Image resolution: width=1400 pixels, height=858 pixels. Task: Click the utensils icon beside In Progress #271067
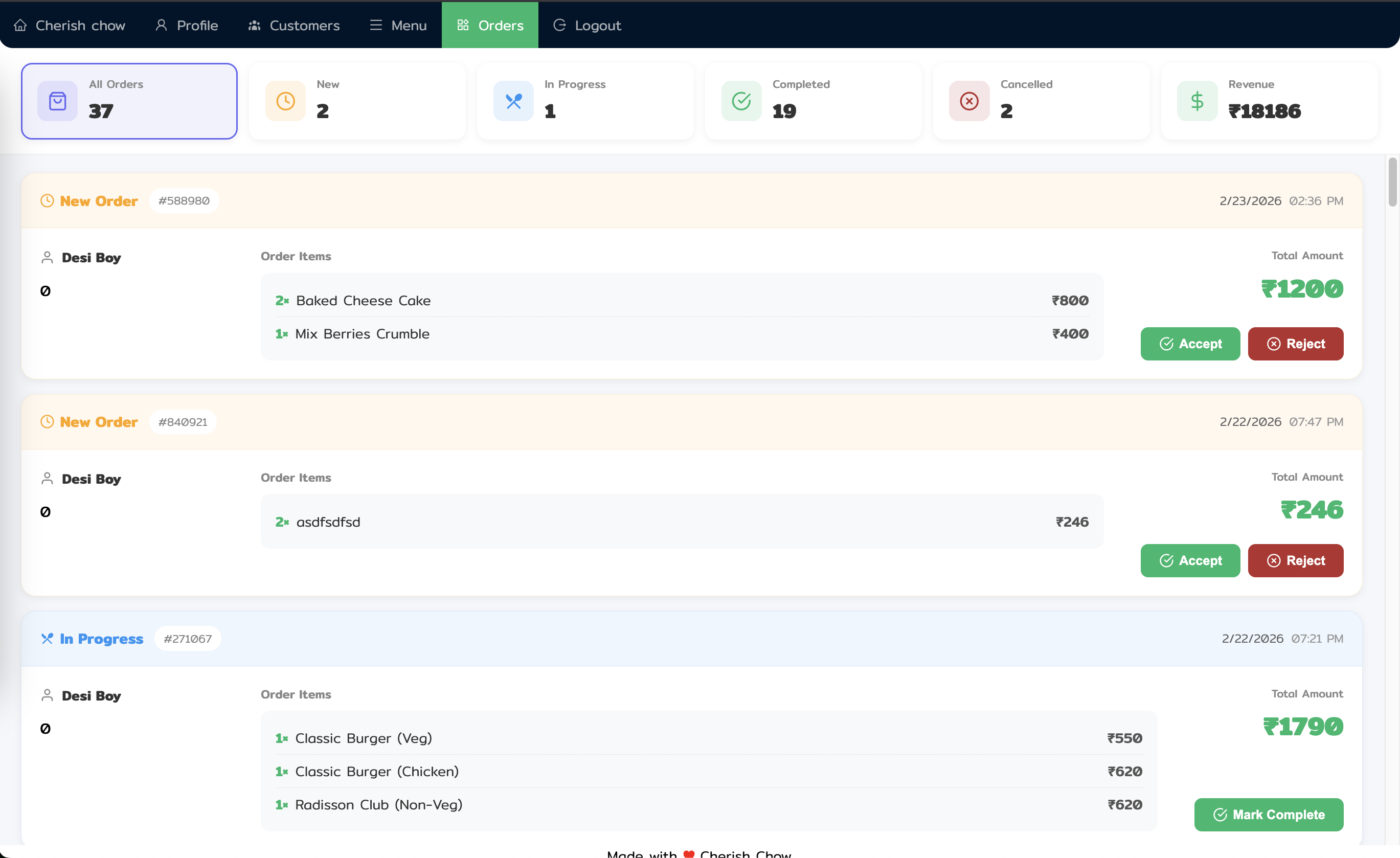(48, 638)
